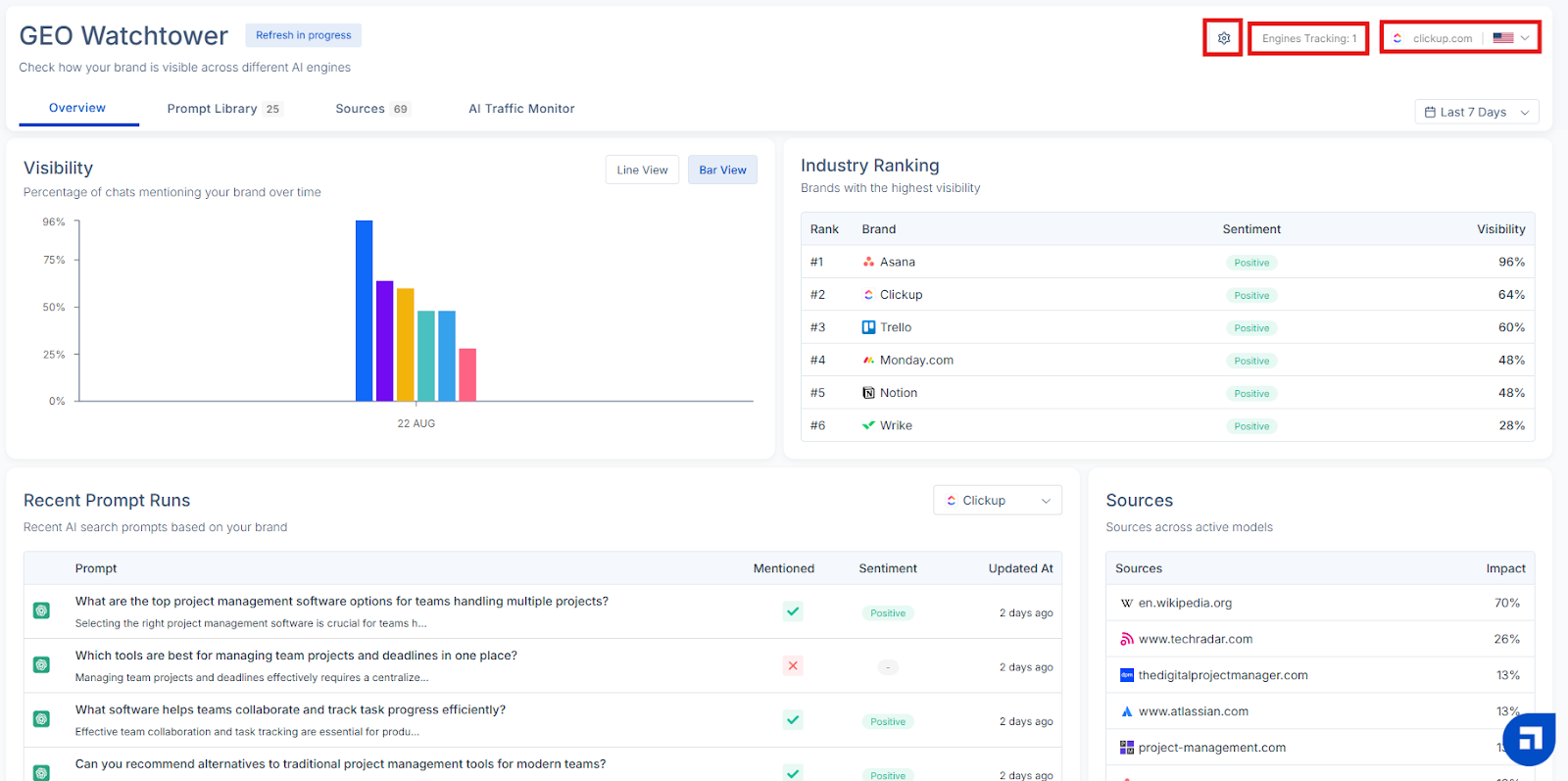Click the Asana brand logo icon

[868, 262]
